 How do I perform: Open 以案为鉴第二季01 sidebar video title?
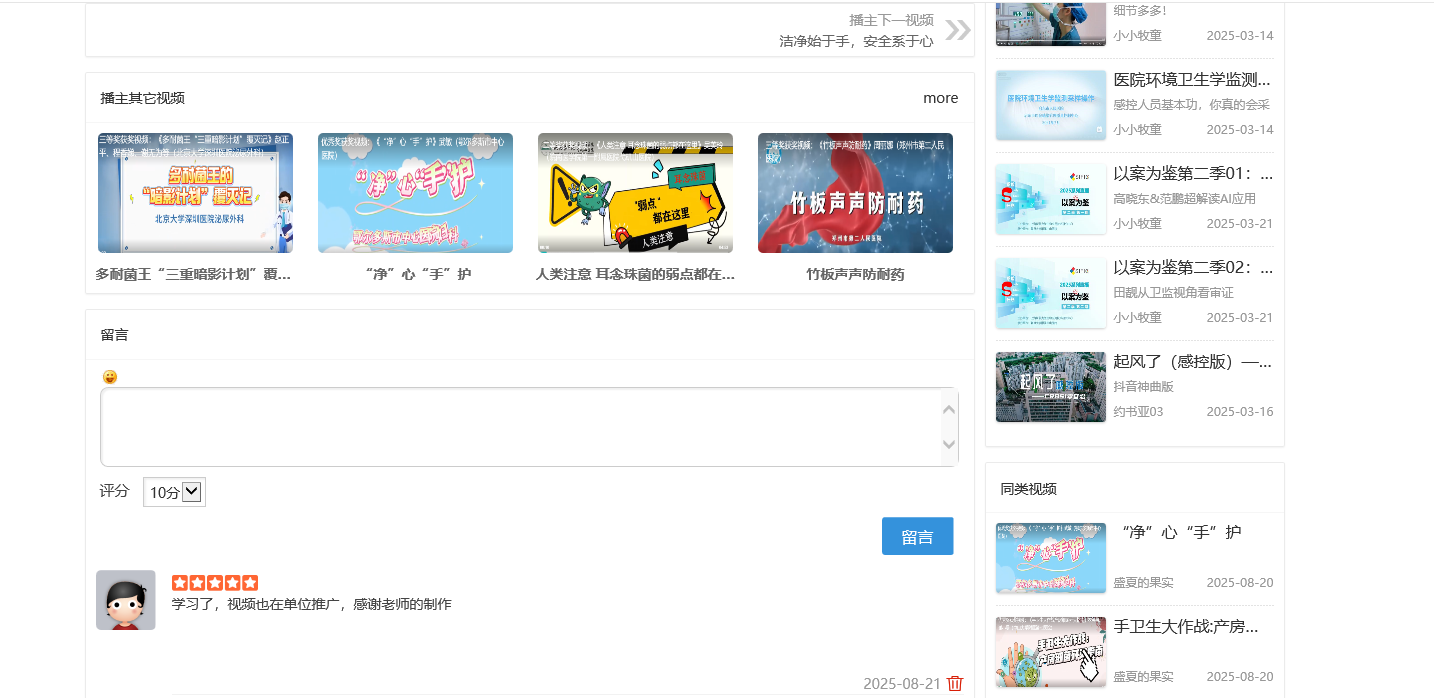[x=1193, y=174]
